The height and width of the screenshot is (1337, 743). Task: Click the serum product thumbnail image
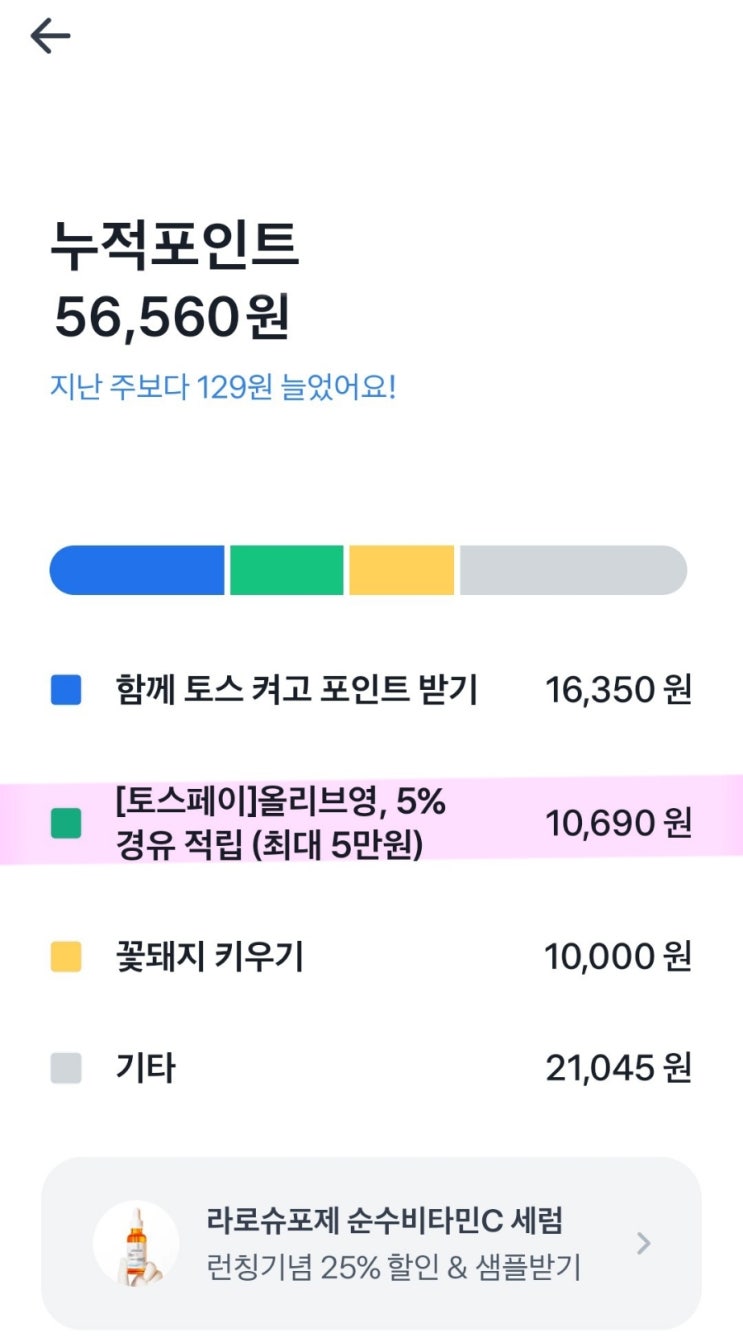pyautogui.click(x=136, y=1244)
